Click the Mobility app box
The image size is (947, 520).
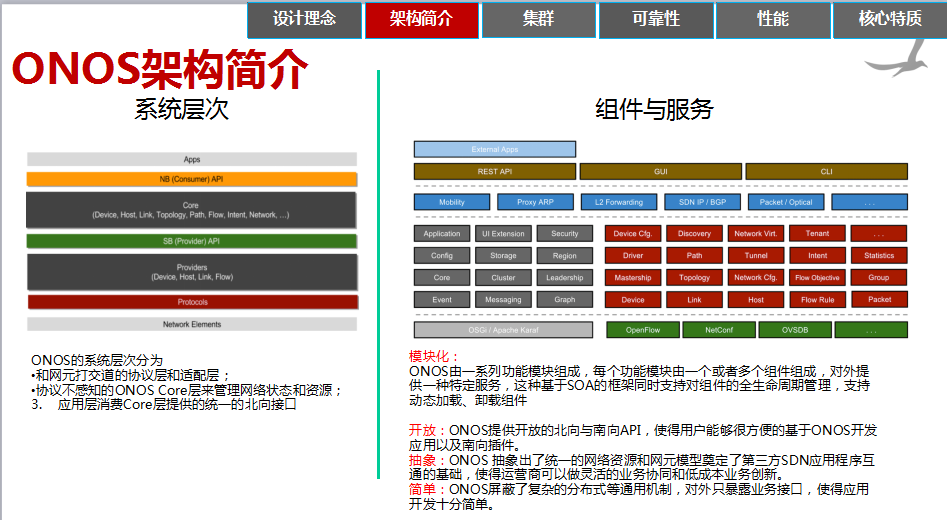pos(452,202)
